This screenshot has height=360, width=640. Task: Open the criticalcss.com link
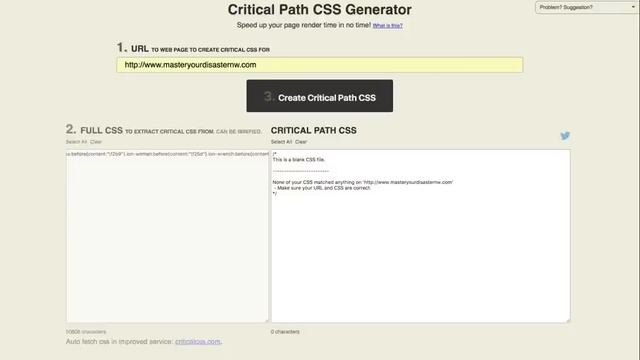(x=198, y=341)
